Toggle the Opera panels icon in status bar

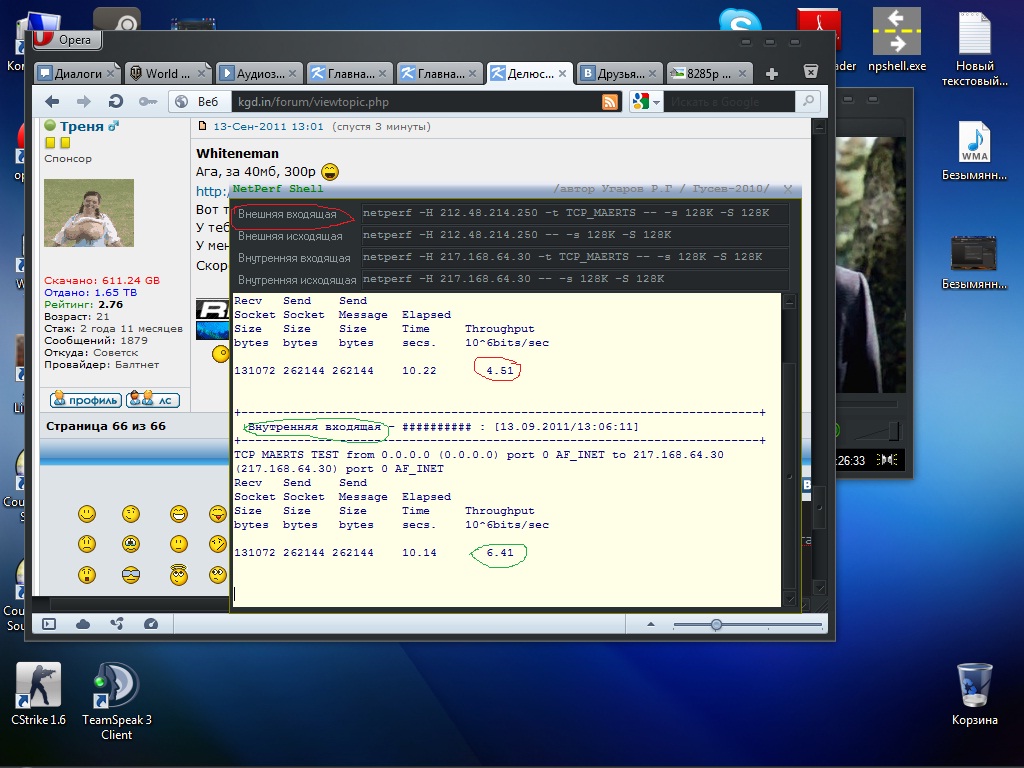[47, 624]
